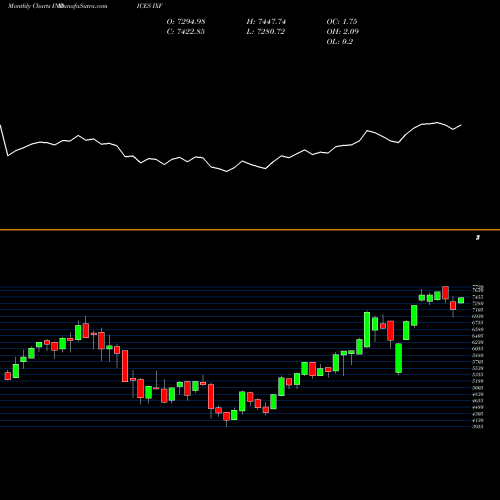This screenshot has width=500, height=500.
Task: Click the OH: 2.09 value
Action: [x=342, y=32]
